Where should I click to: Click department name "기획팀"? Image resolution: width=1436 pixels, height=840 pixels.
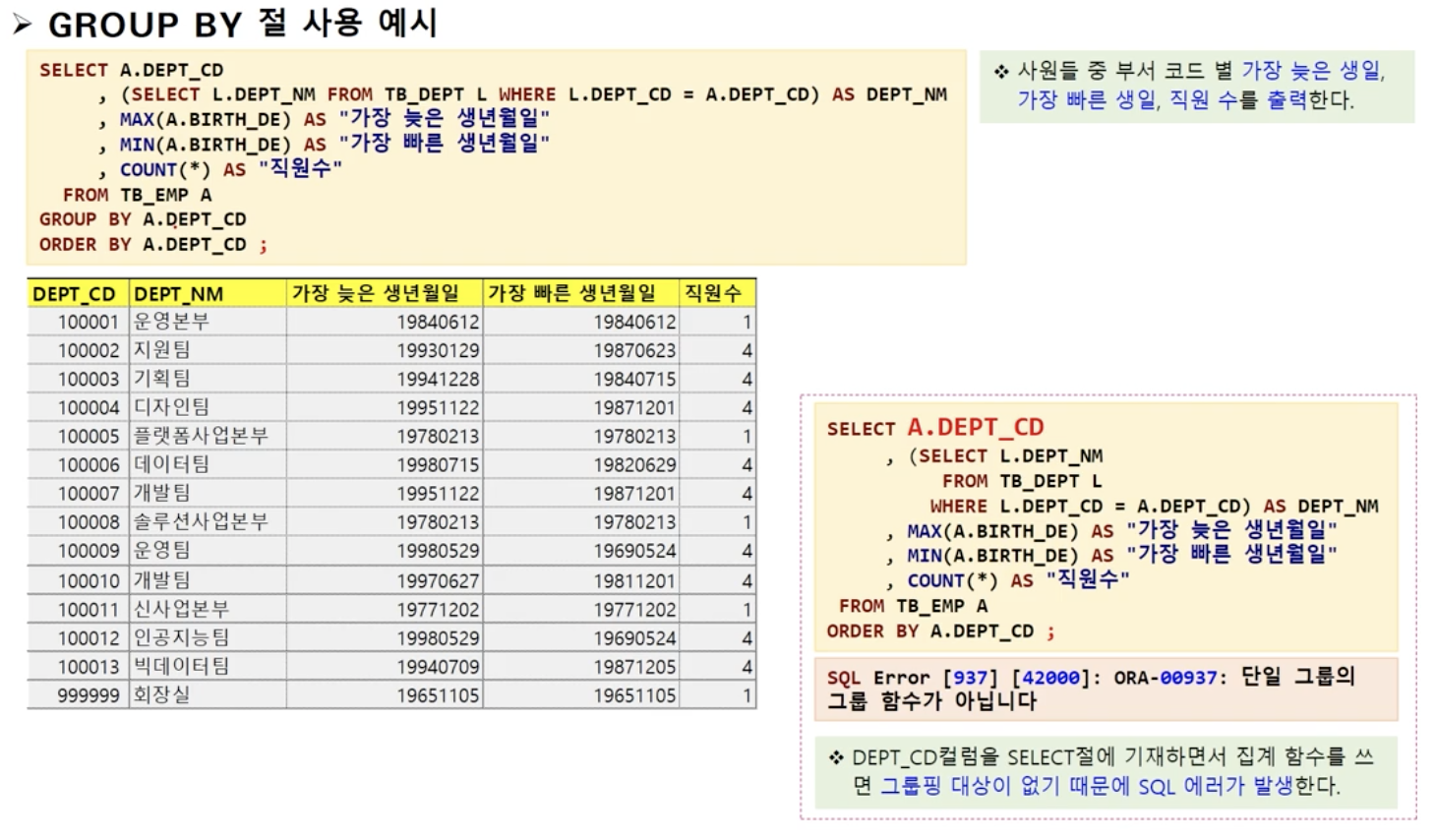pyautogui.click(x=162, y=378)
